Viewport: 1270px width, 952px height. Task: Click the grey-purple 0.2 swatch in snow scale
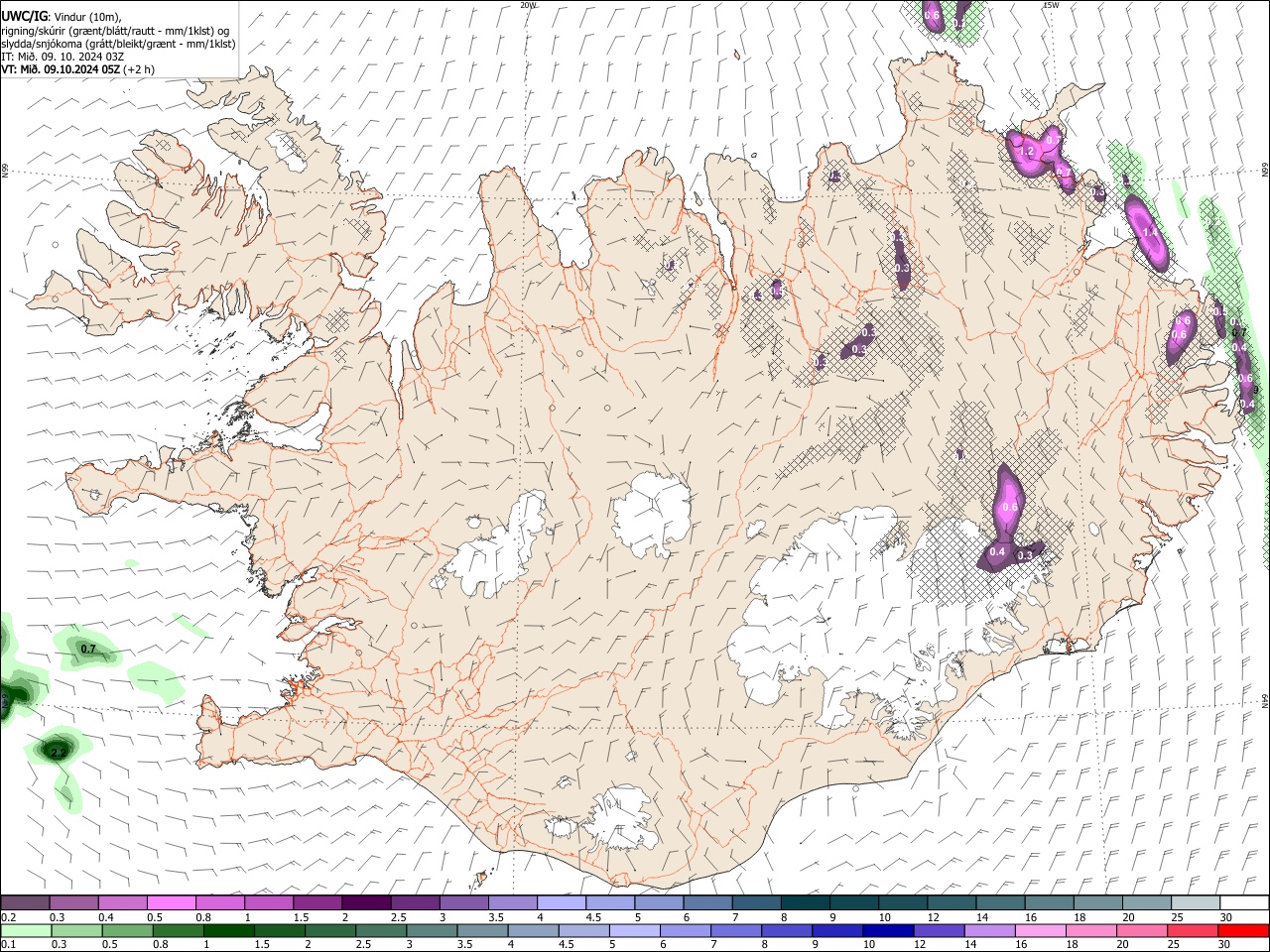(x=25, y=902)
